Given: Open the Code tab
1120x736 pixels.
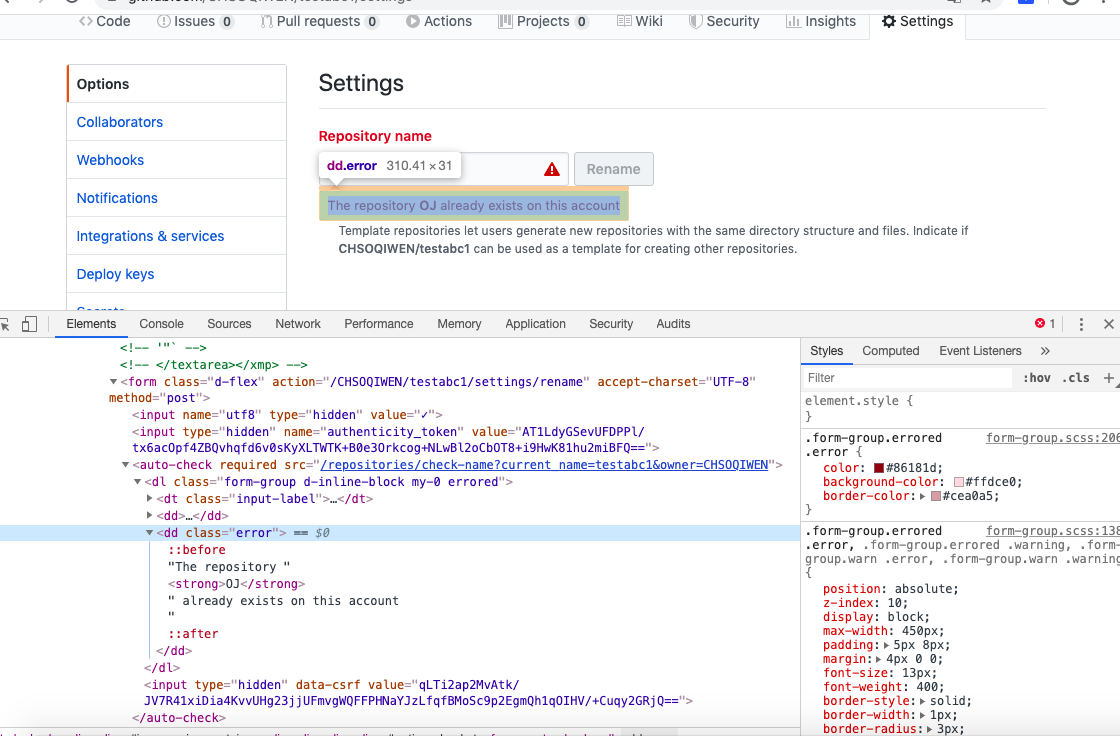Looking at the screenshot, I should [x=104, y=21].
